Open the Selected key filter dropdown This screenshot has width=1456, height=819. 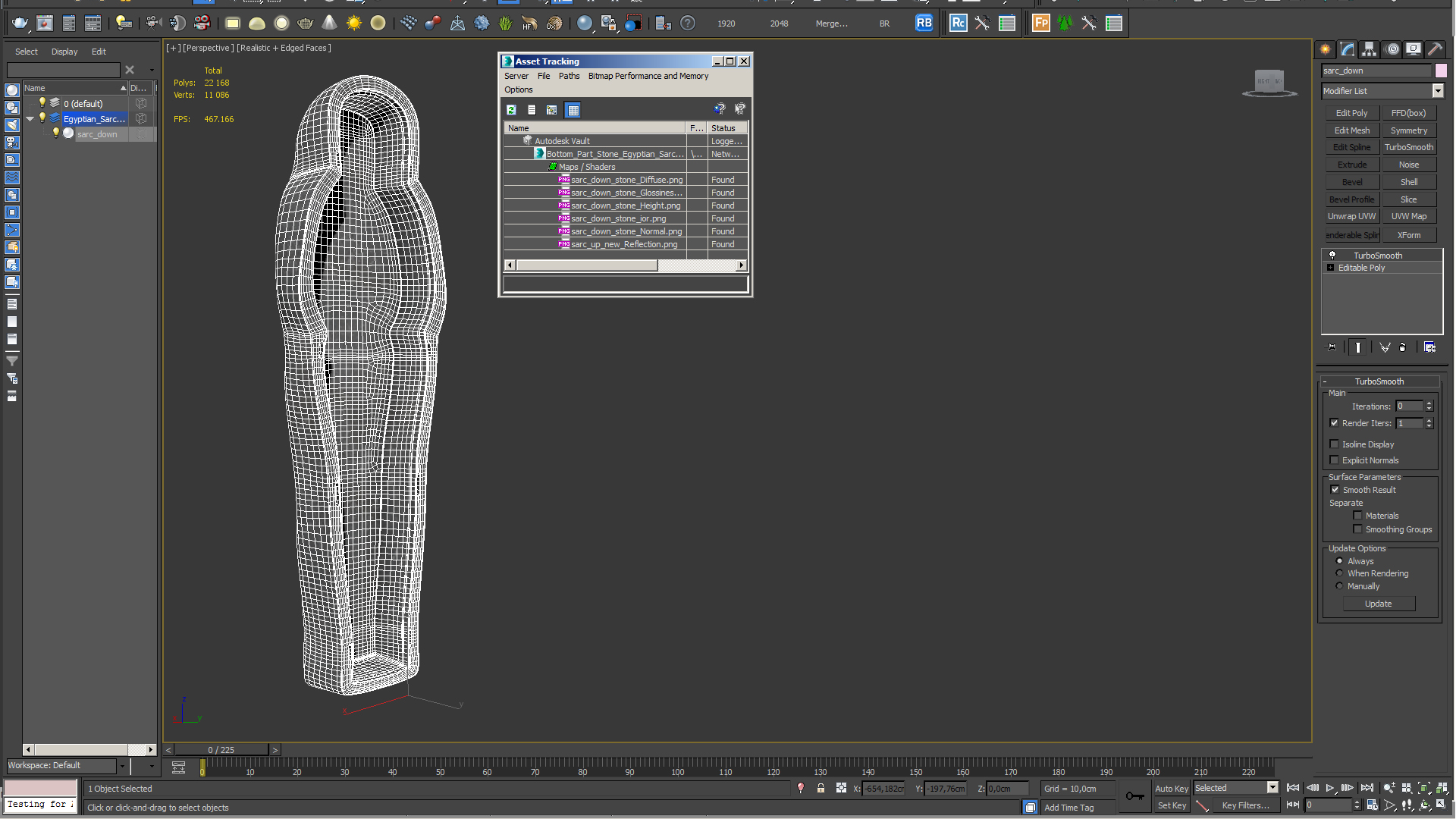coord(1272,788)
